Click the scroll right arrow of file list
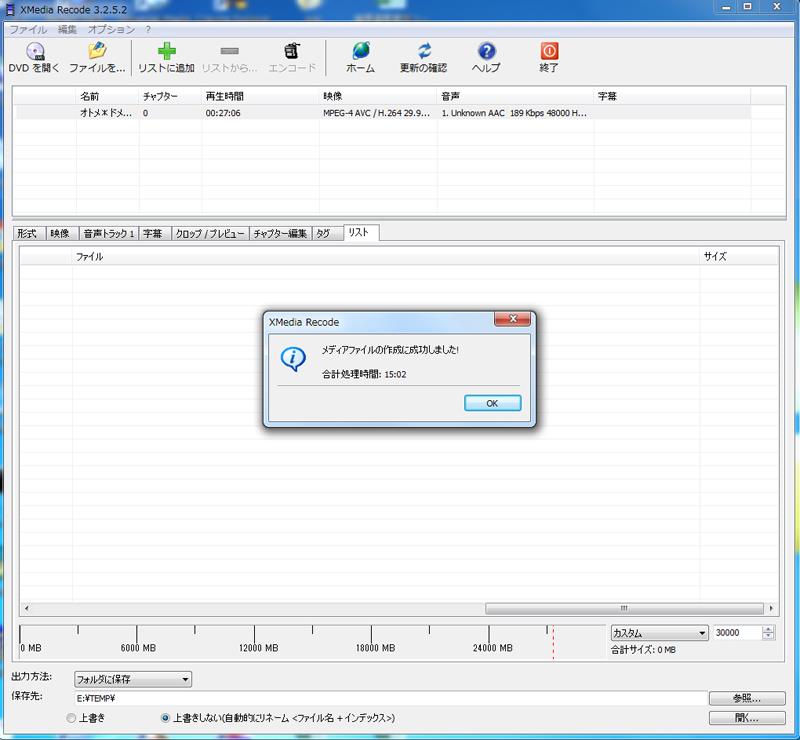Image resolution: width=800 pixels, height=740 pixels. tap(771, 608)
